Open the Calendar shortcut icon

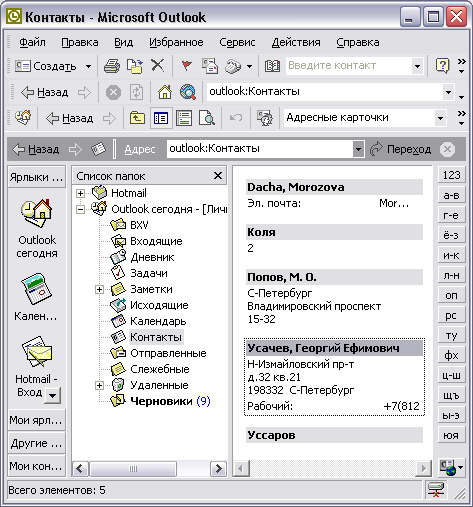tap(36, 289)
